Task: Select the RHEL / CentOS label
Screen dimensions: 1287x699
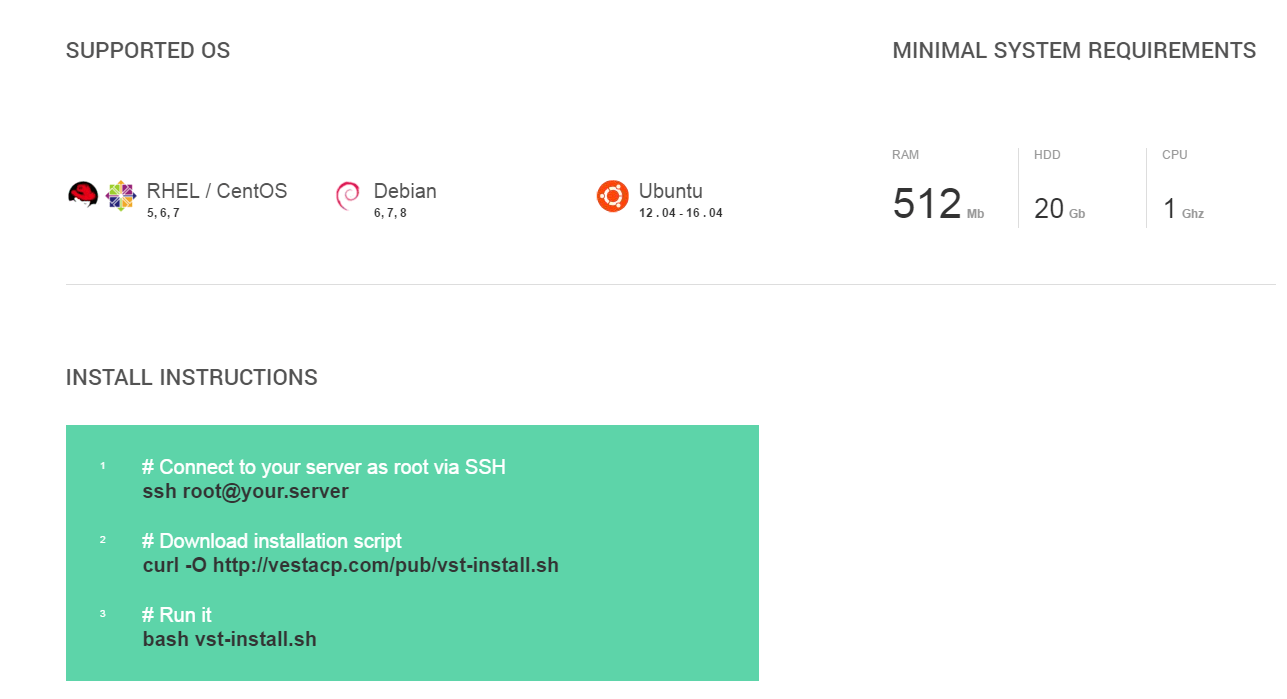Action: click(x=217, y=191)
